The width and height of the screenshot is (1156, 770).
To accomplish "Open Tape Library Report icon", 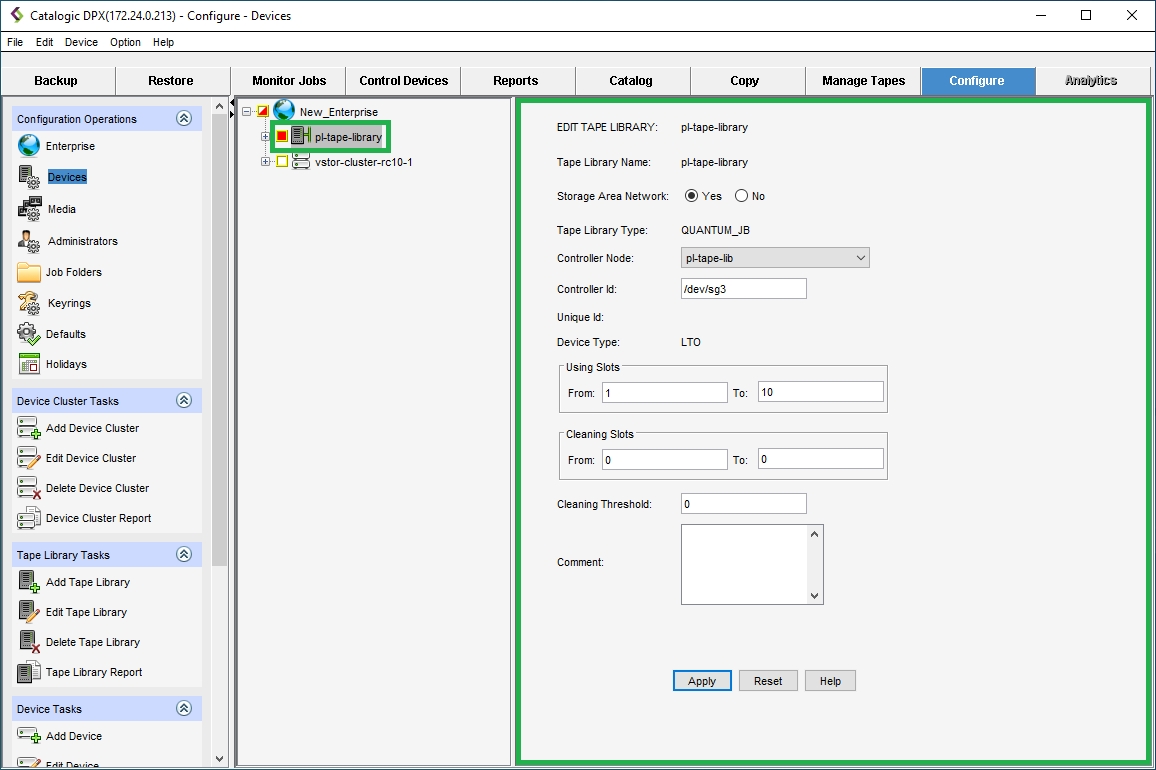I will [x=29, y=672].
